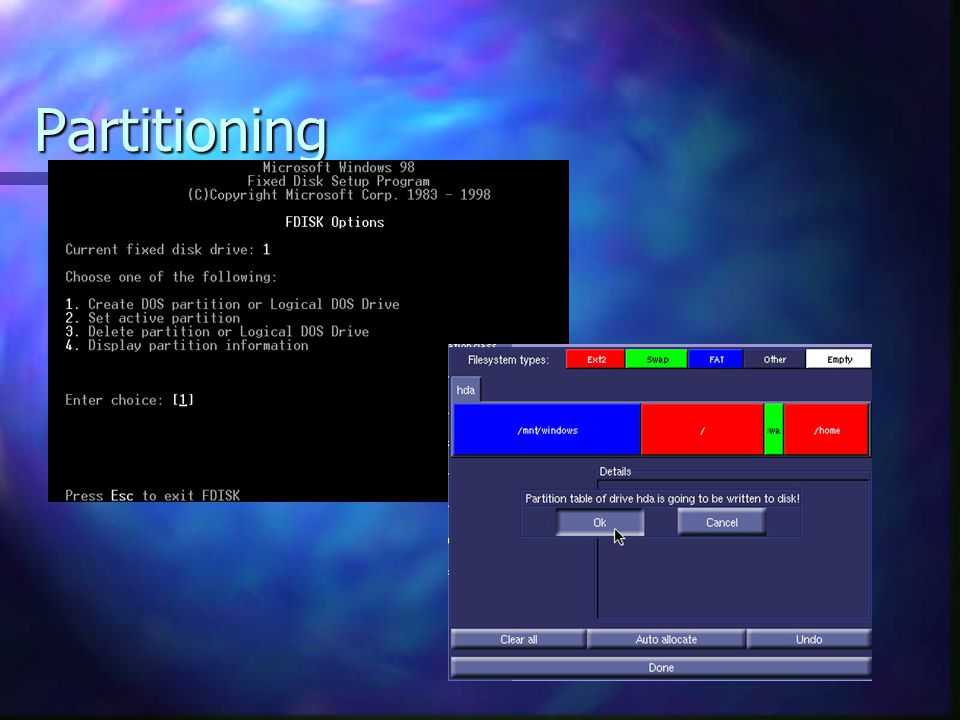Click the Undo button
The image size is (960, 720).
(808, 639)
